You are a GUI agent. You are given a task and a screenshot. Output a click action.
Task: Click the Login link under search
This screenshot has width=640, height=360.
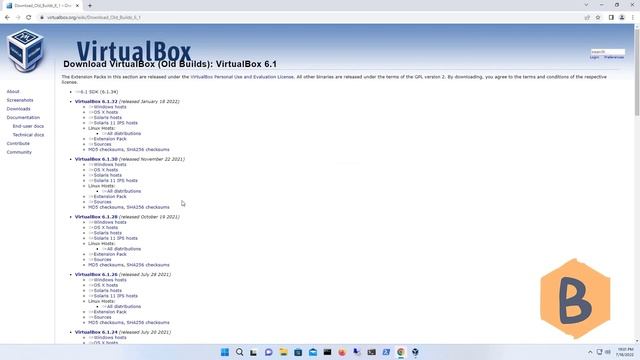coord(594,58)
